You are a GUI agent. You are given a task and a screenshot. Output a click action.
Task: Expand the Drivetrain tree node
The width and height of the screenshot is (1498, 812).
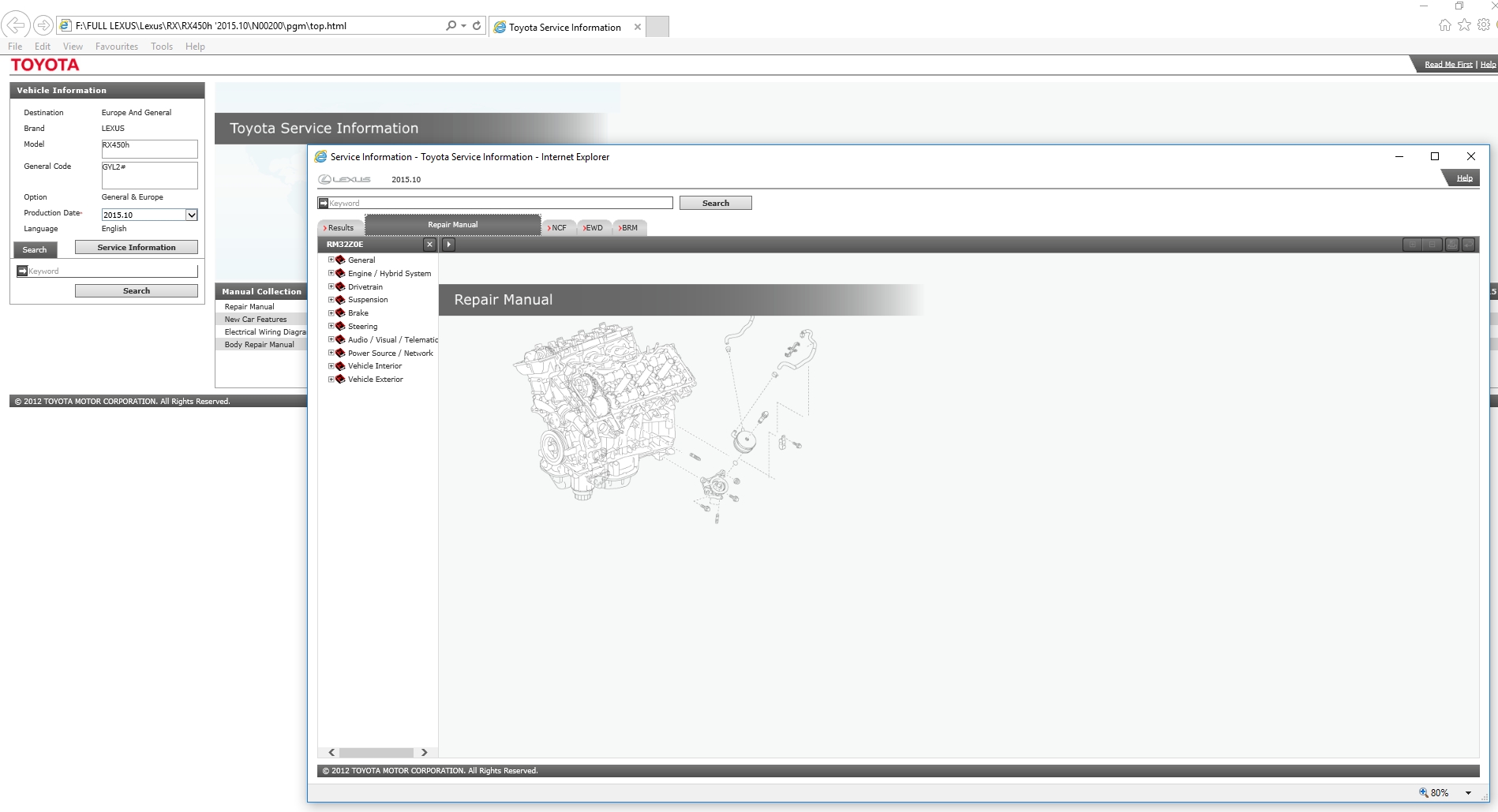pyautogui.click(x=331, y=286)
